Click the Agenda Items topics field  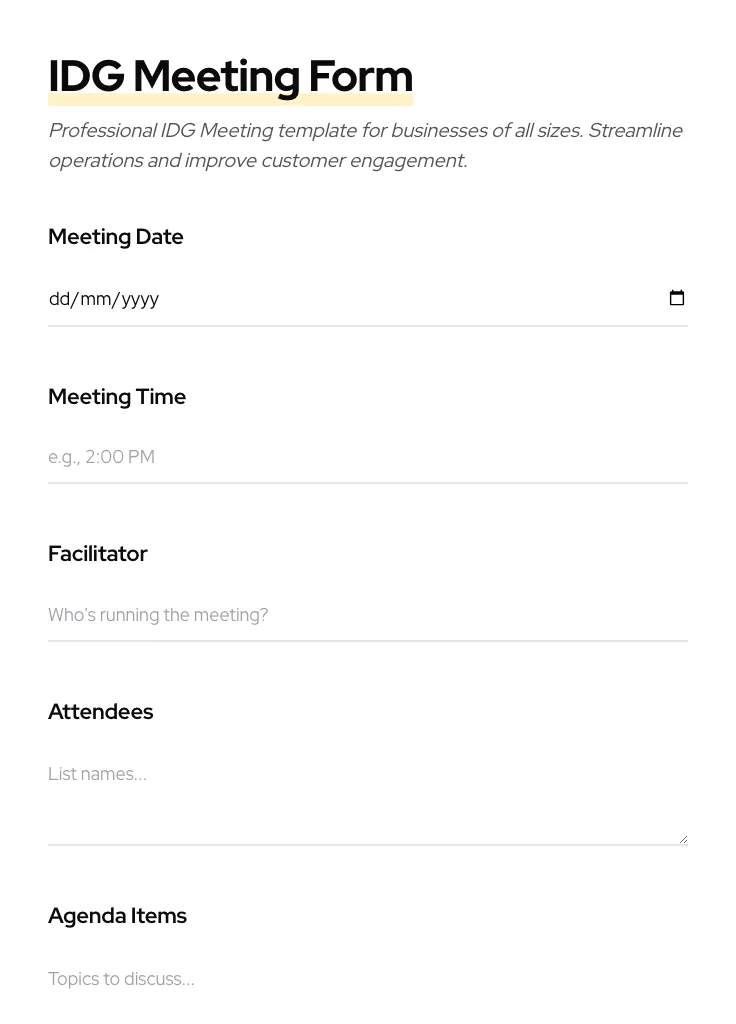point(300,979)
